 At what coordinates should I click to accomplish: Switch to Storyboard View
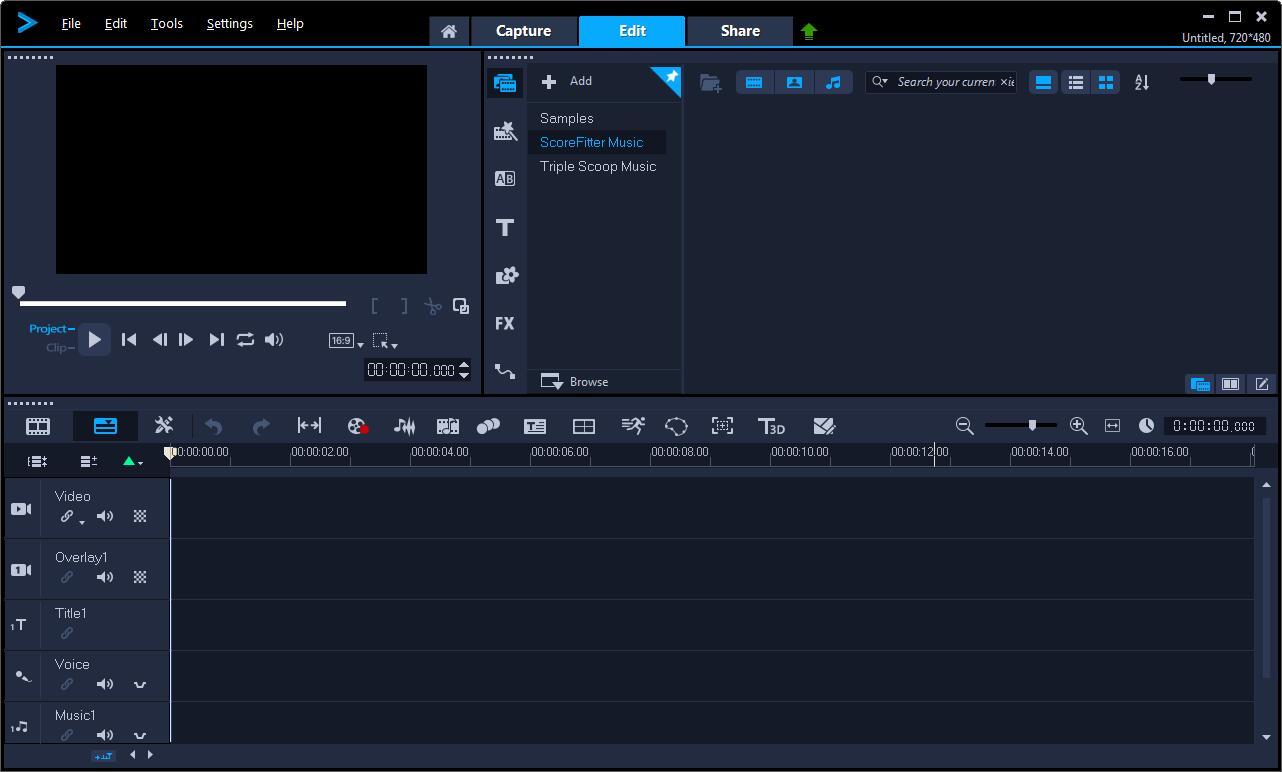(38, 426)
